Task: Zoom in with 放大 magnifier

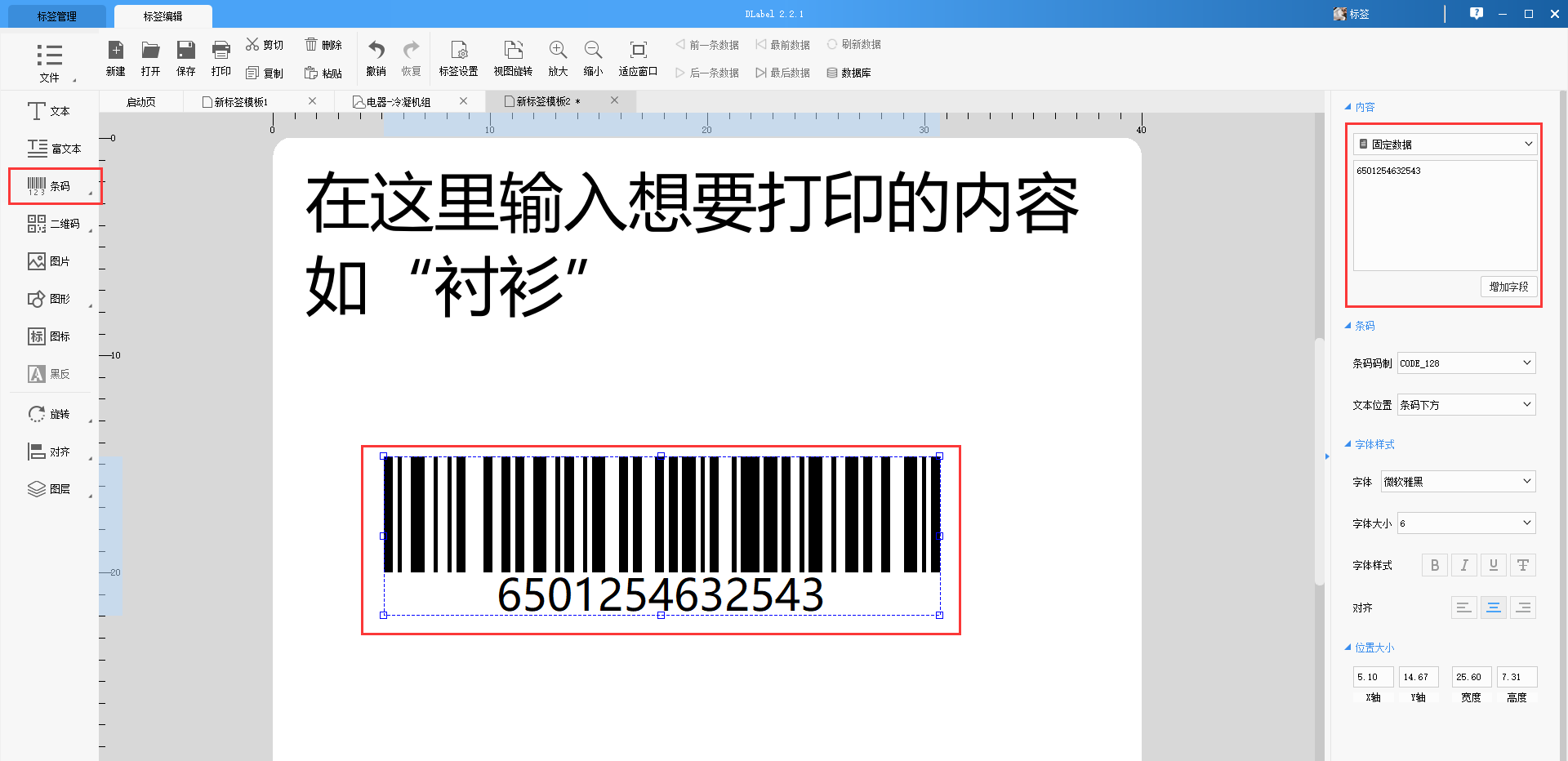Action: coord(558,50)
